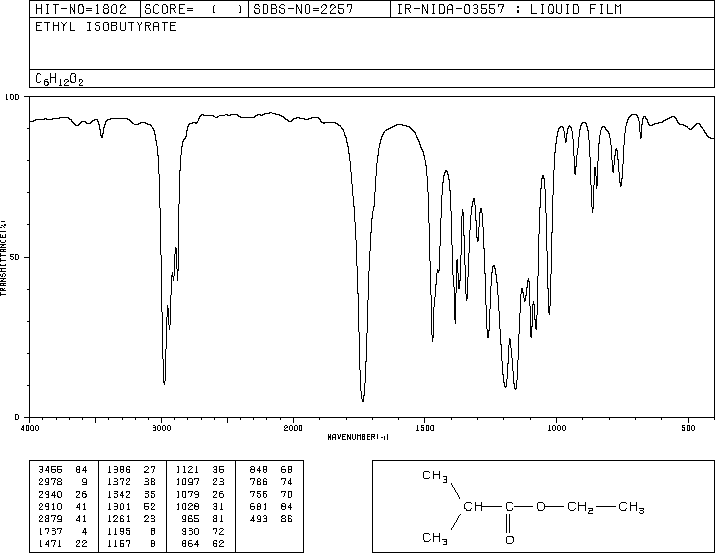Select peak table entry 1121
This screenshot has height=553, width=715.
[187, 470]
